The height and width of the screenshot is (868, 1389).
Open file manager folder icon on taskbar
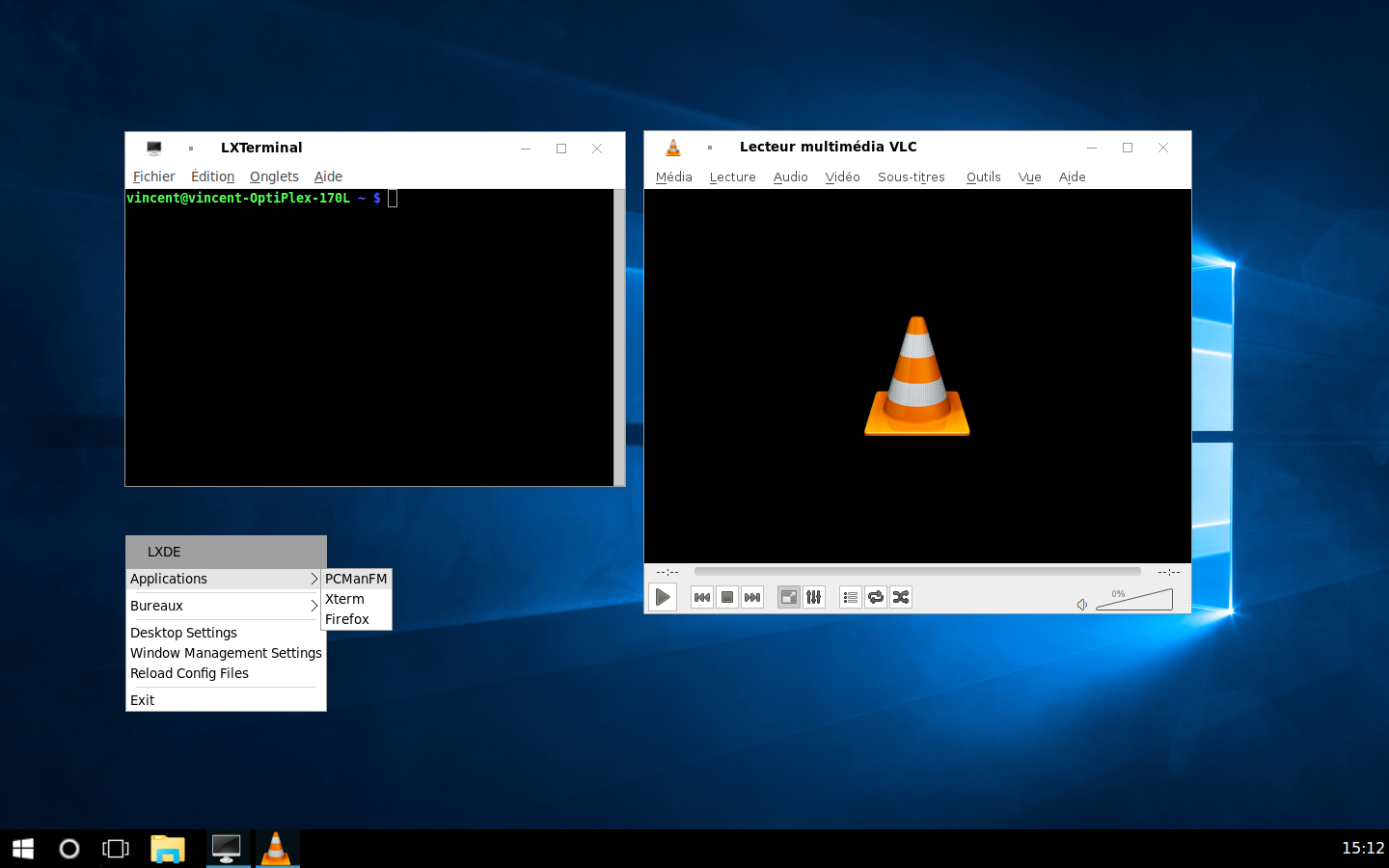[x=168, y=849]
